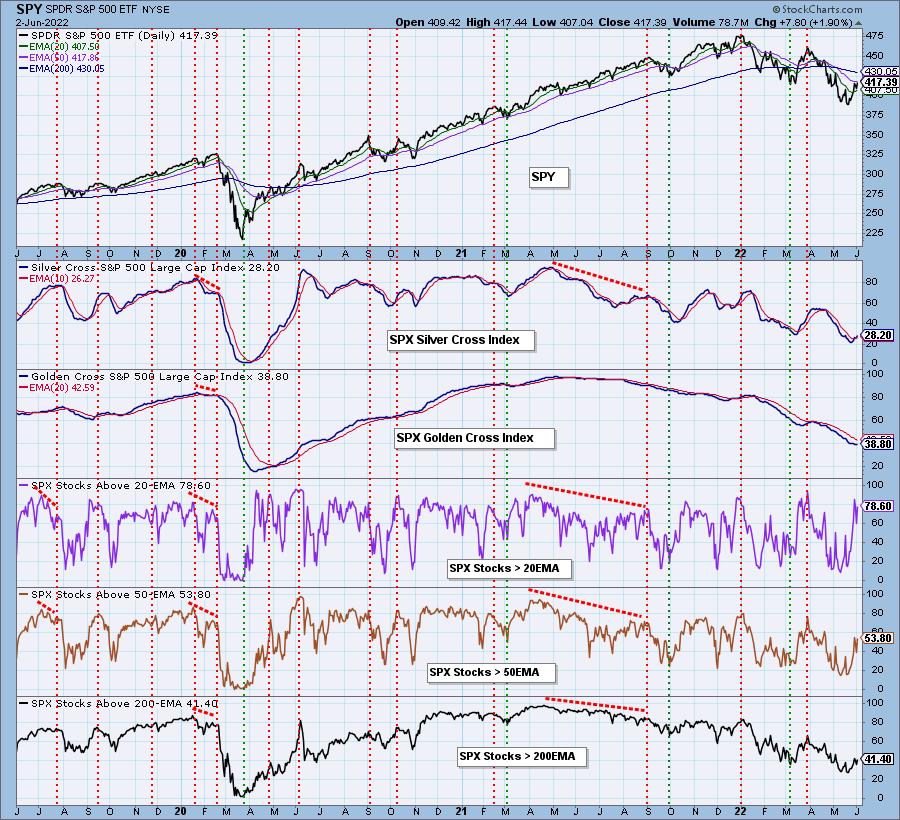Select the EMA(20) 42.59 legend entry

57,388
